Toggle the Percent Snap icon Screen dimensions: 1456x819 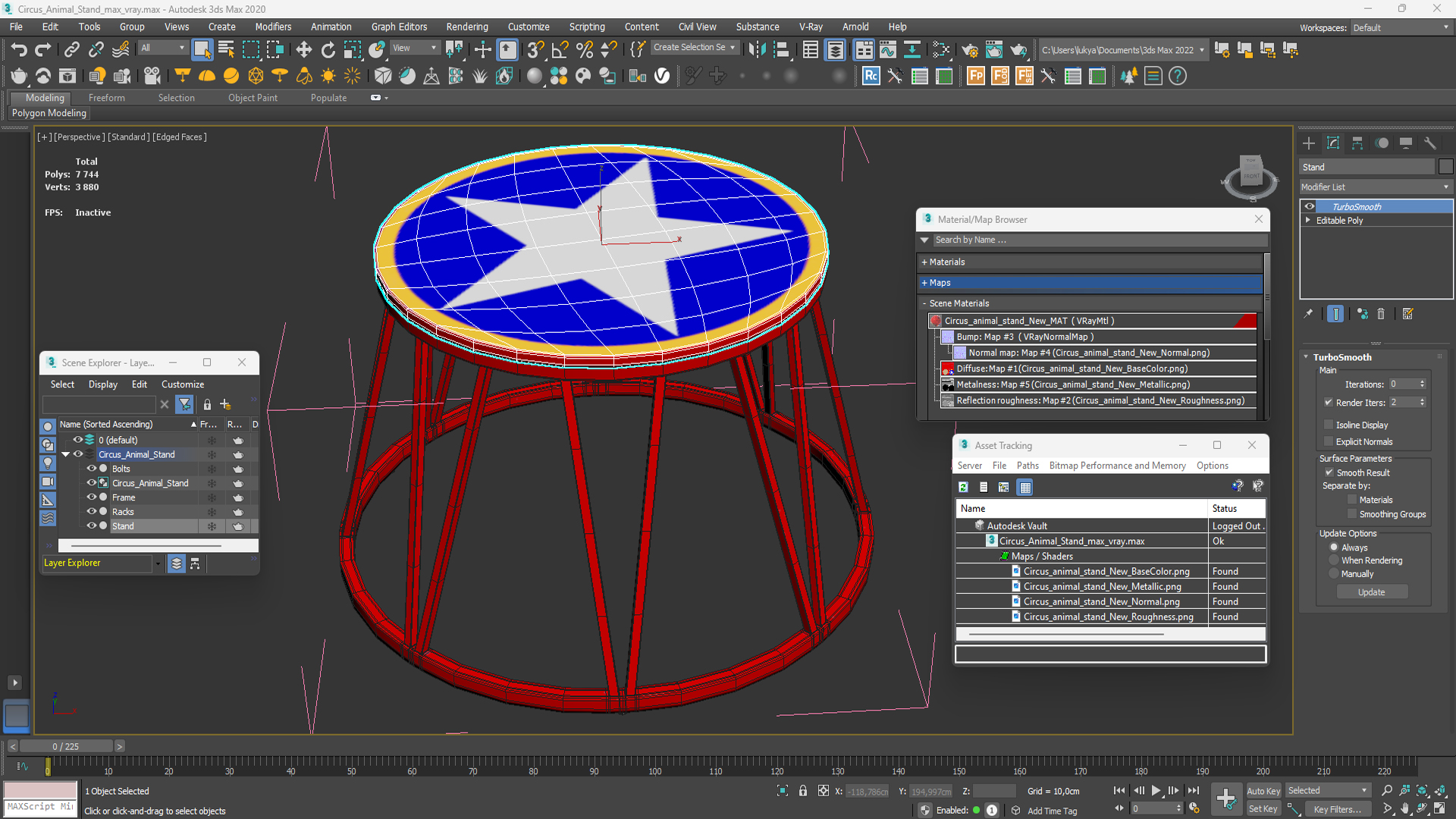(x=584, y=50)
